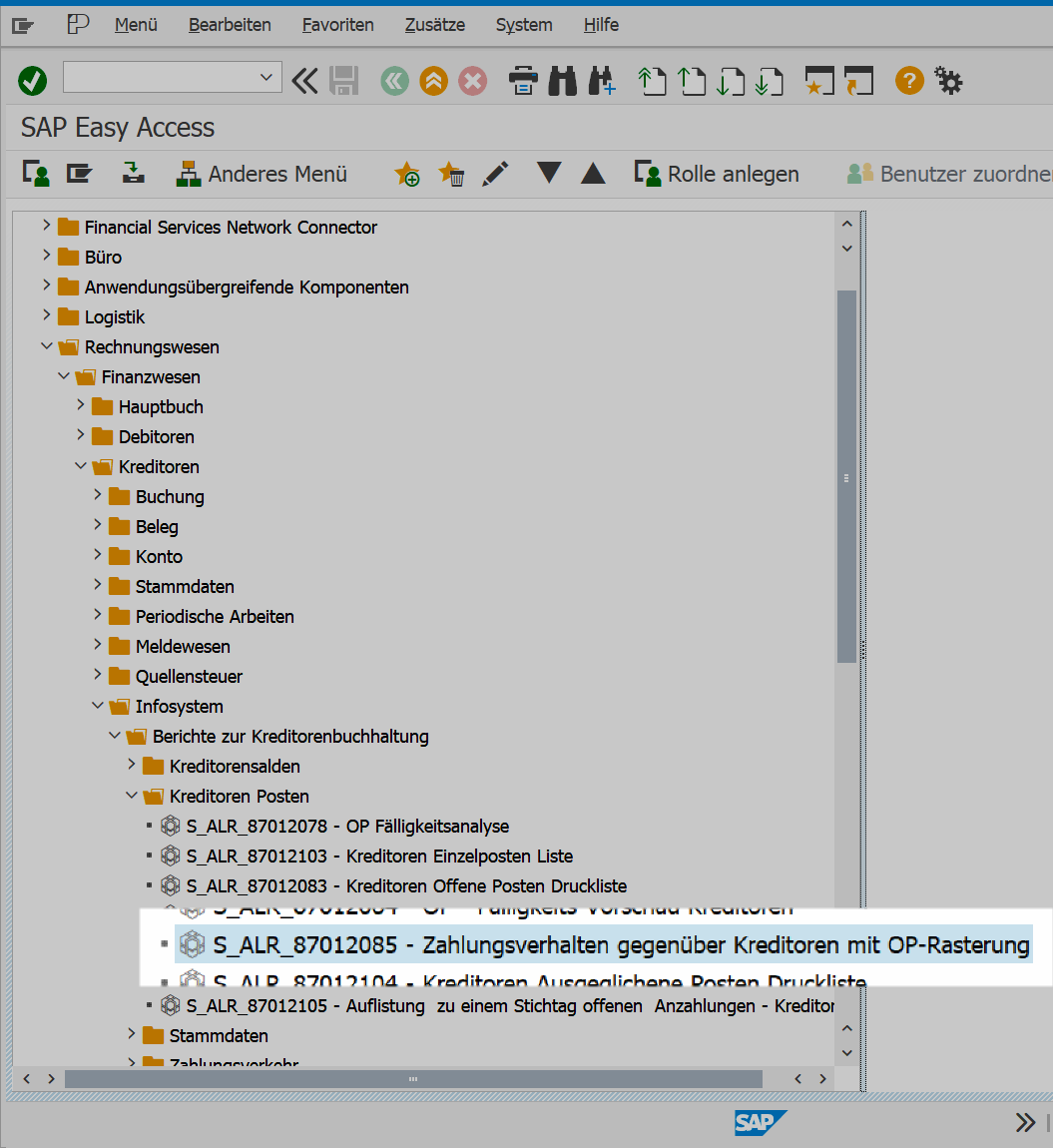Expand Anwendungsübergreifende Komponenten folder
The image size is (1053, 1148).
click(x=46, y=286)
